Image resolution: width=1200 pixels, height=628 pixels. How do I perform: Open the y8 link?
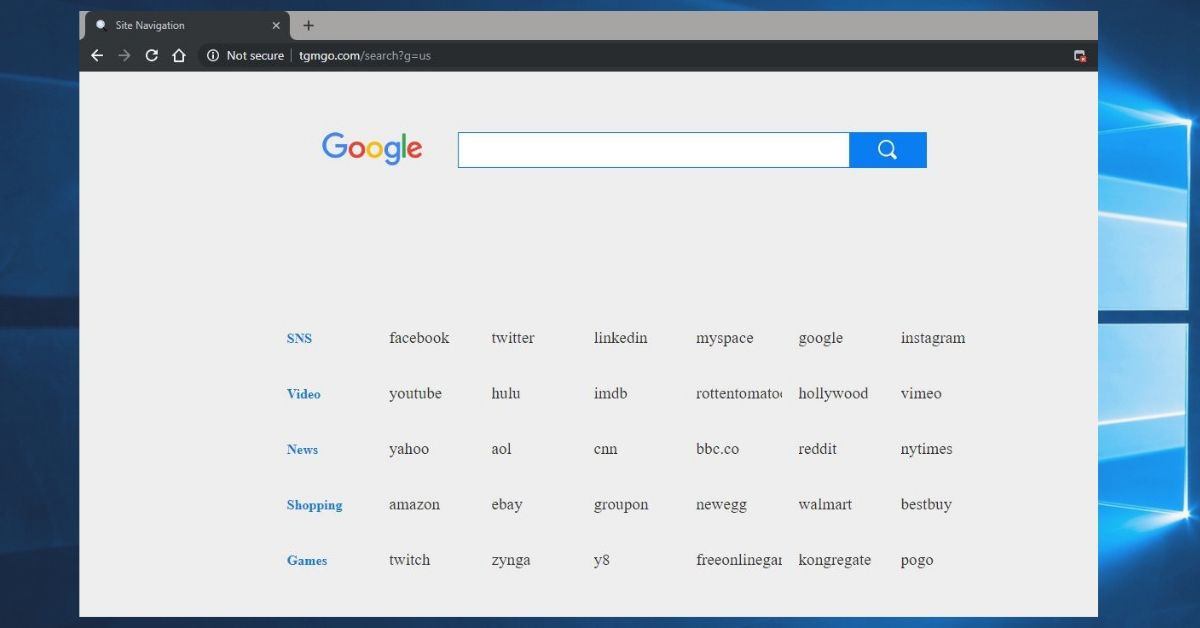pyautogui.click(x=602, y=561)
